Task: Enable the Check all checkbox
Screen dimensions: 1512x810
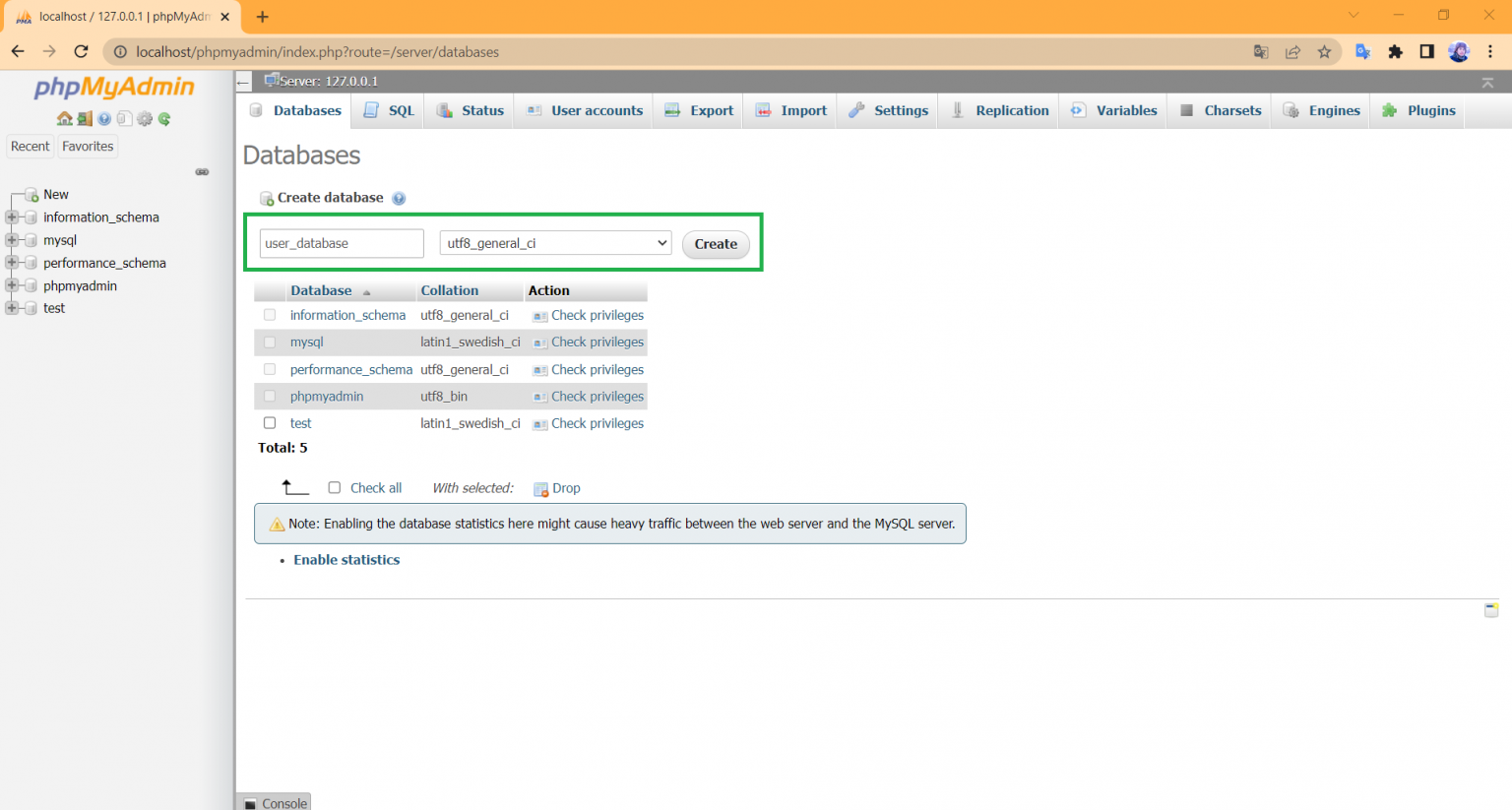Action: coord(335,488)
